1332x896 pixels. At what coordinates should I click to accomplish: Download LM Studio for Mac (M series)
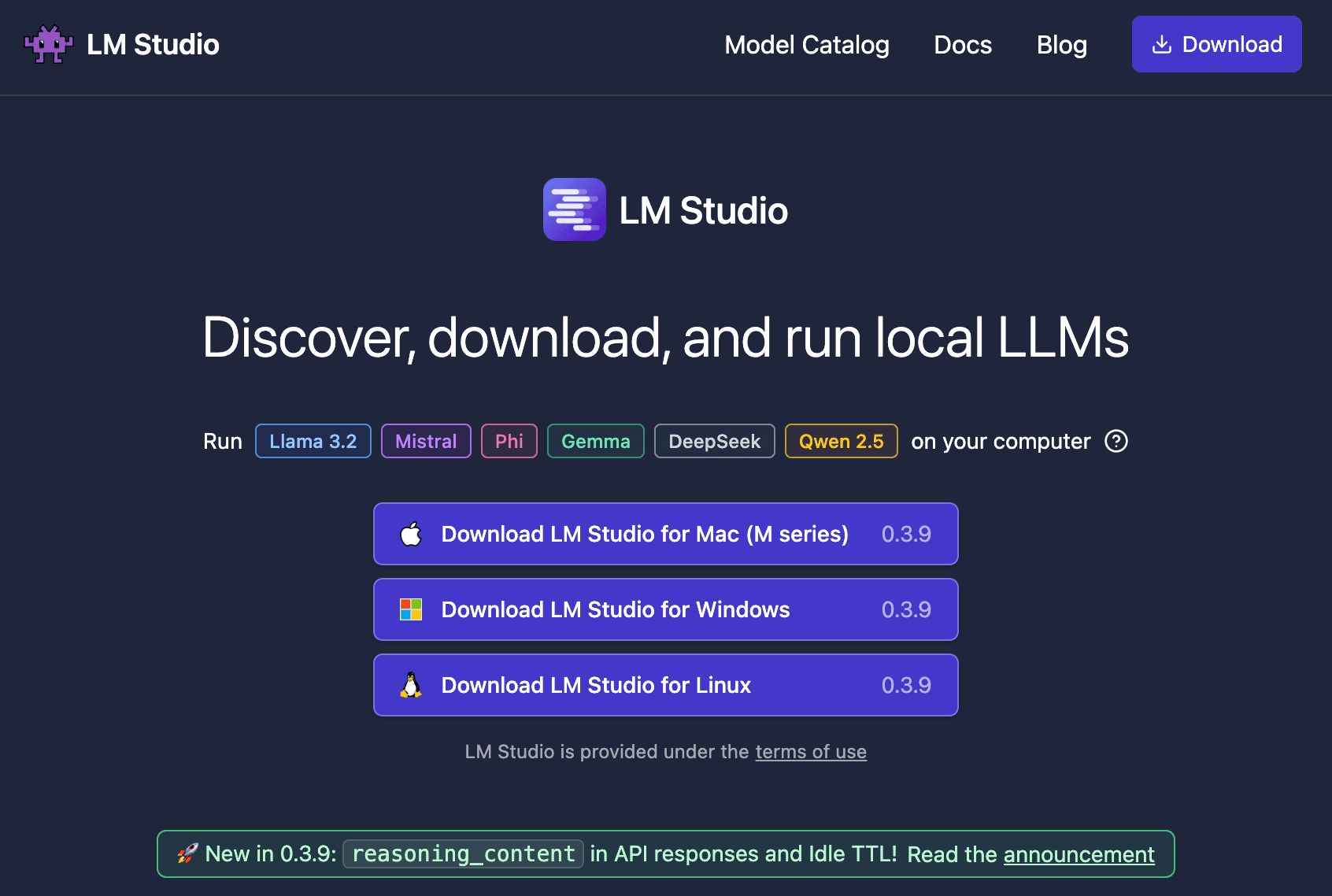pos(665,533)
